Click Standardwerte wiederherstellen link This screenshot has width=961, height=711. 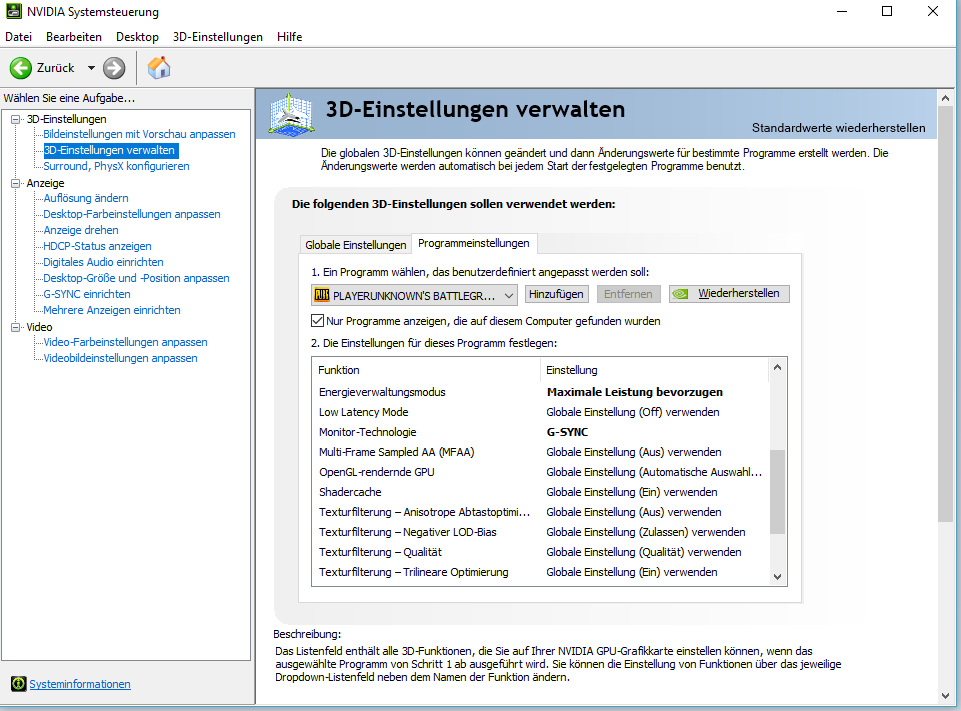tap(838, 128)
